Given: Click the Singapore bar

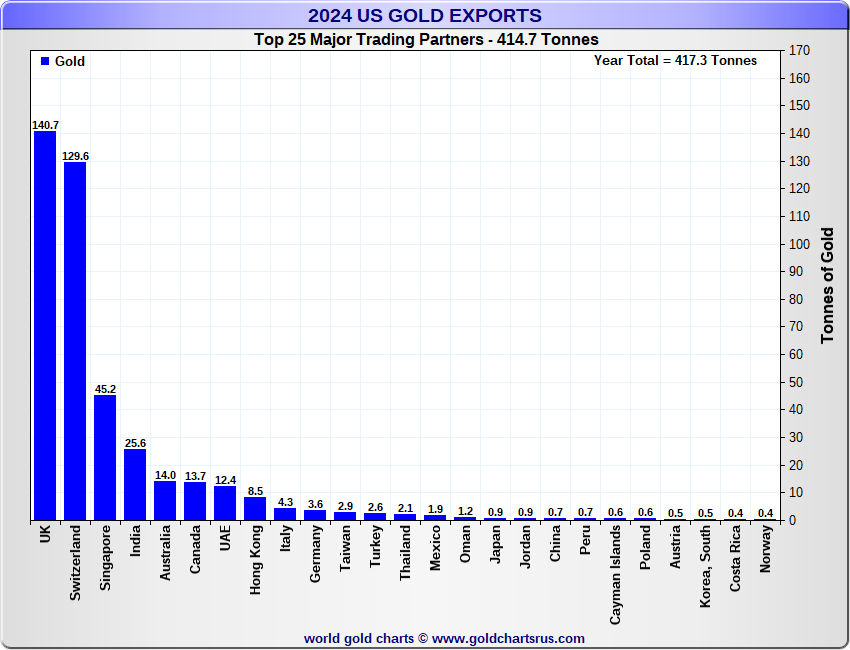Looking at the screenshot, I should [105, 458].
